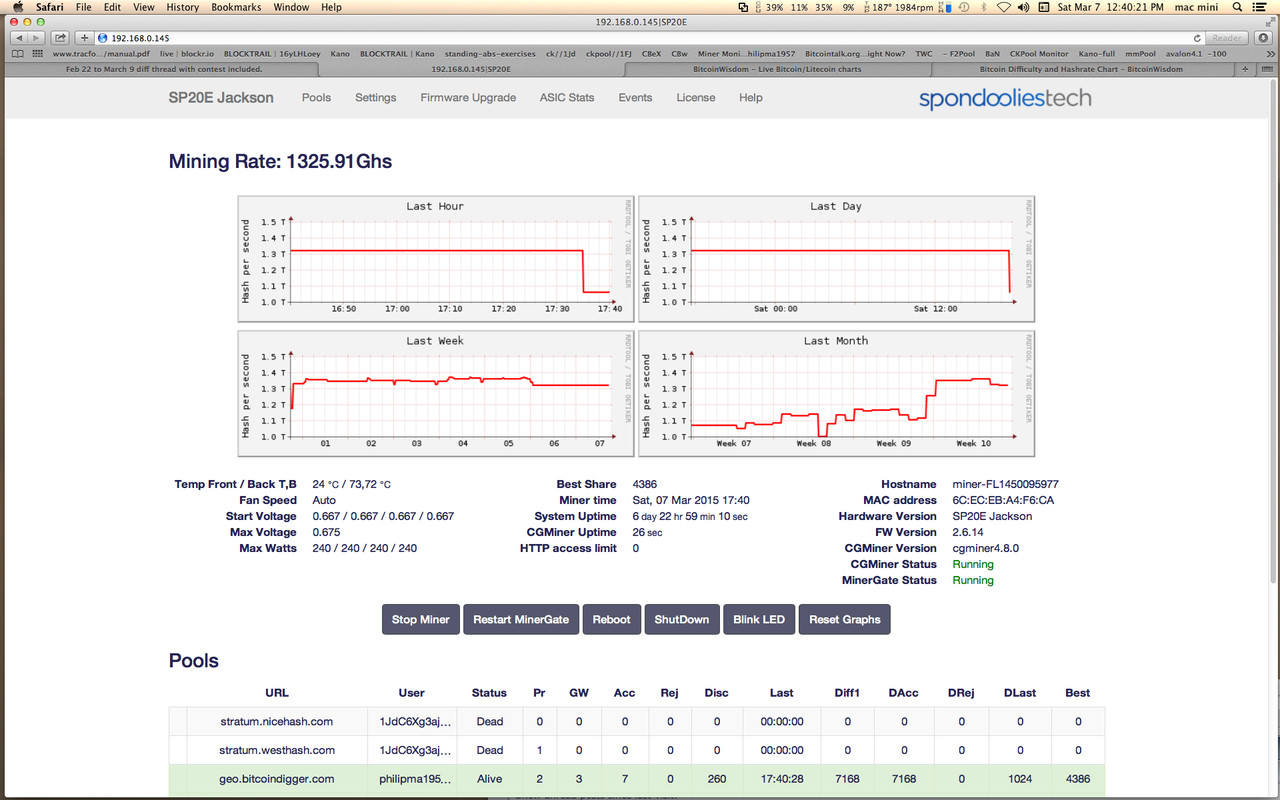
Task: Click the ShutDown button
Action: point(682,619)
